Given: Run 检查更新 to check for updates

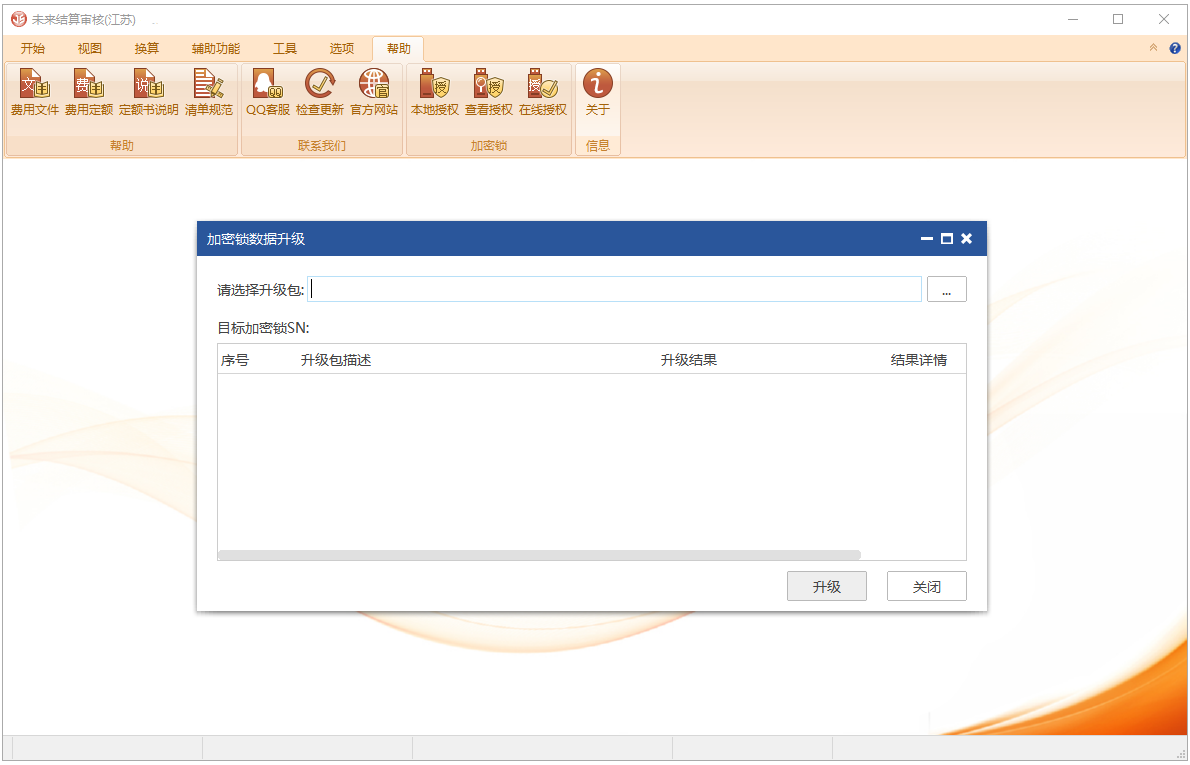Looking at the screenshot, I should 320,93.
